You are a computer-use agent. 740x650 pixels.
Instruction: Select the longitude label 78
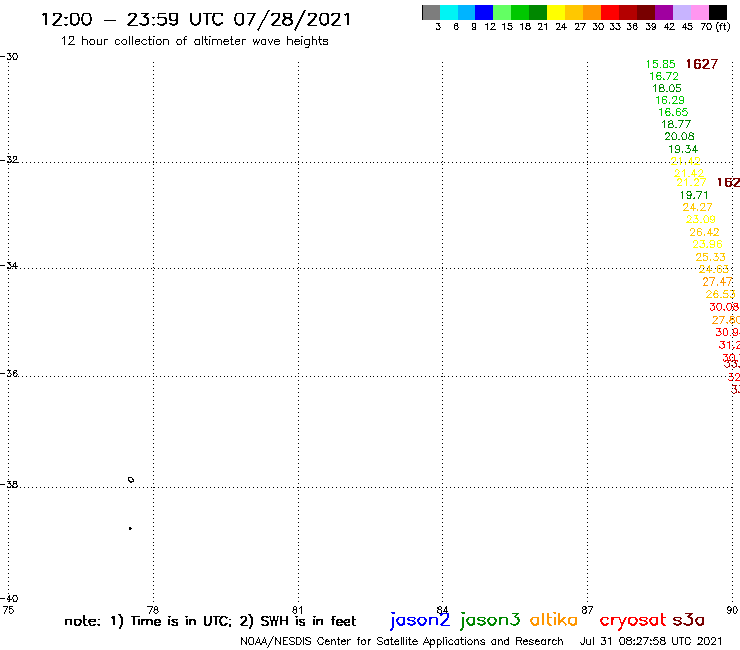point(153,610)
